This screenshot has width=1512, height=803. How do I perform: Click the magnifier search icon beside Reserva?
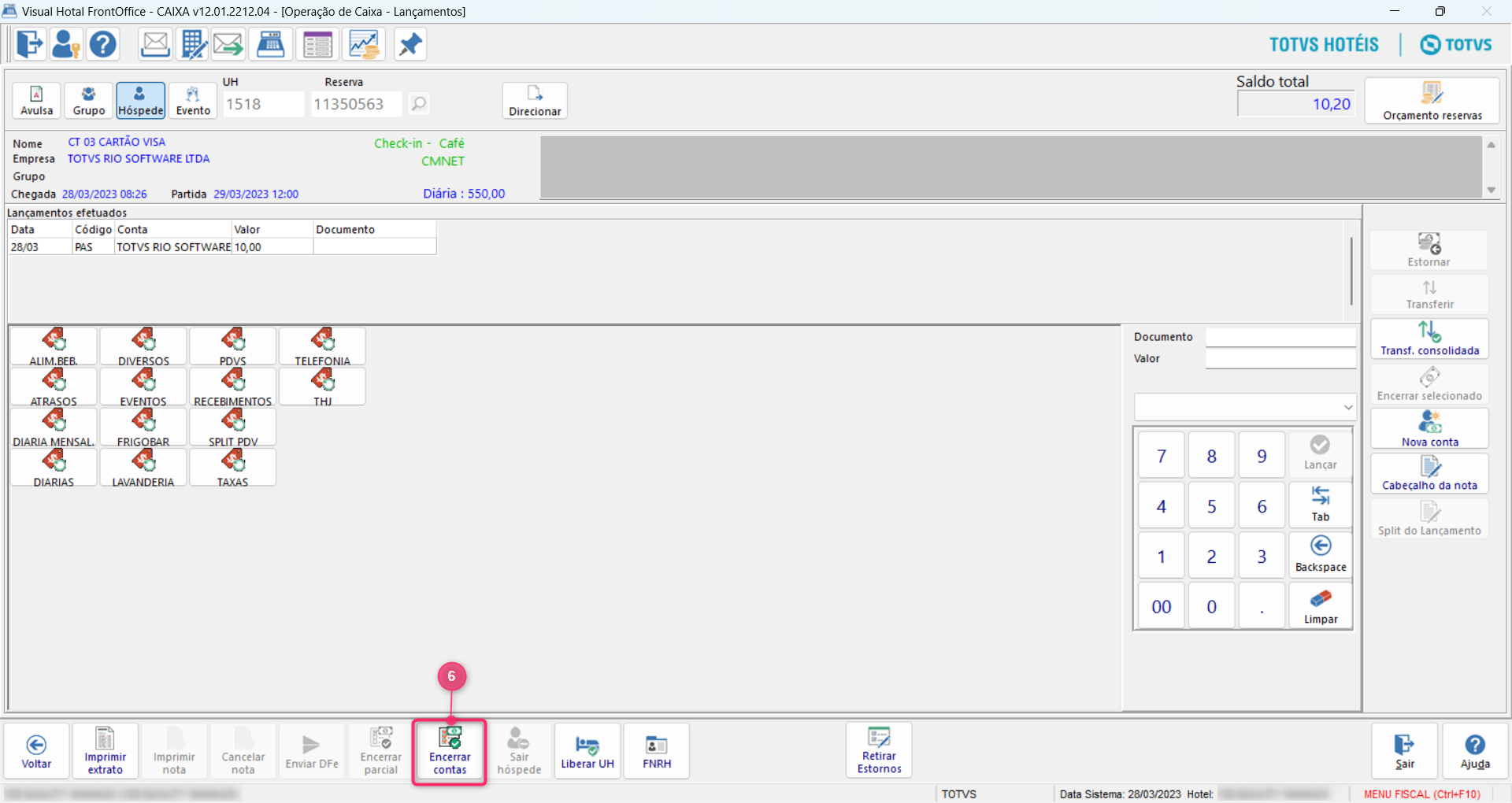coord(419,103)
